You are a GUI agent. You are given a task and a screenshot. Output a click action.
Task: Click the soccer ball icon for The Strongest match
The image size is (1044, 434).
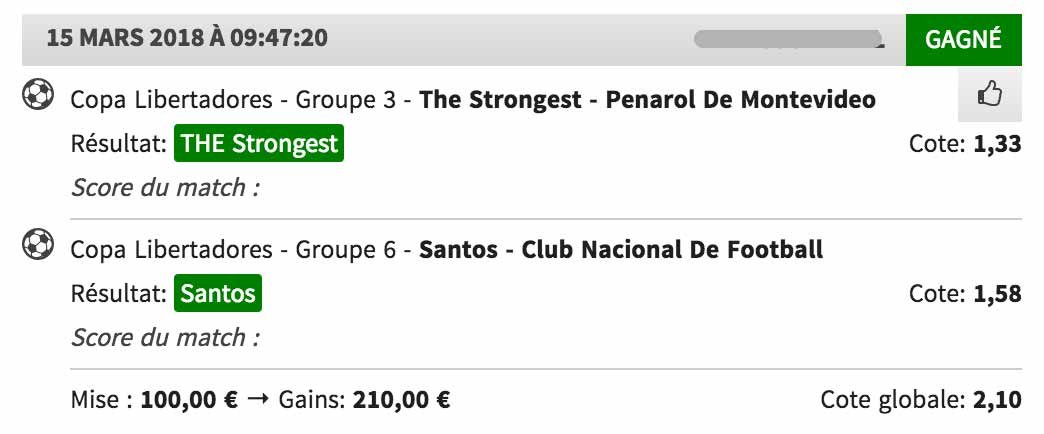click(x=38, y=94)
